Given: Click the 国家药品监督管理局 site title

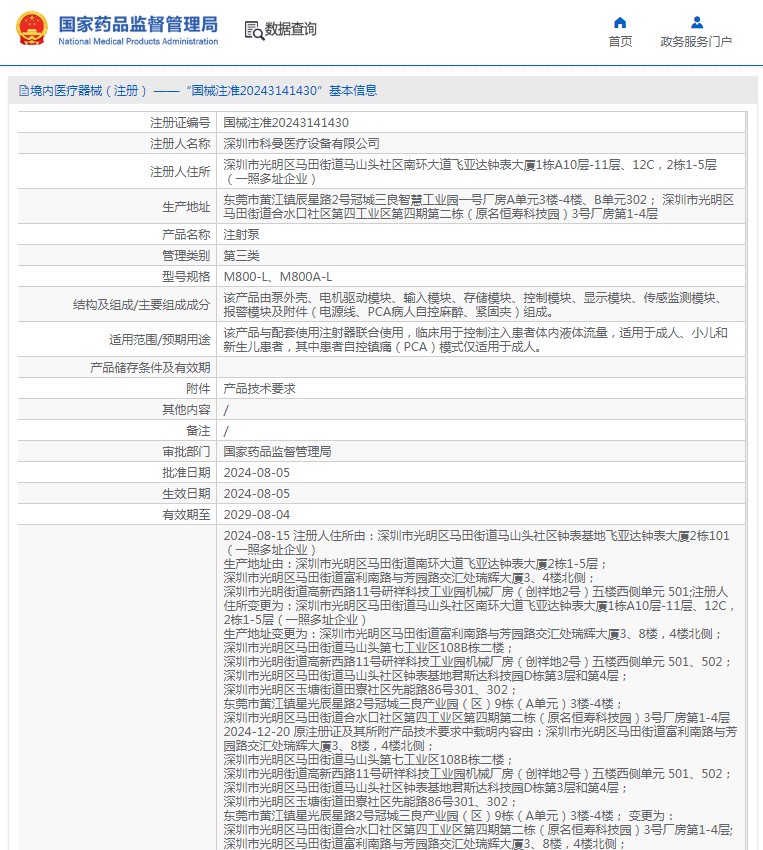Looking at the screenshot, I should click(x=138, y=23).
